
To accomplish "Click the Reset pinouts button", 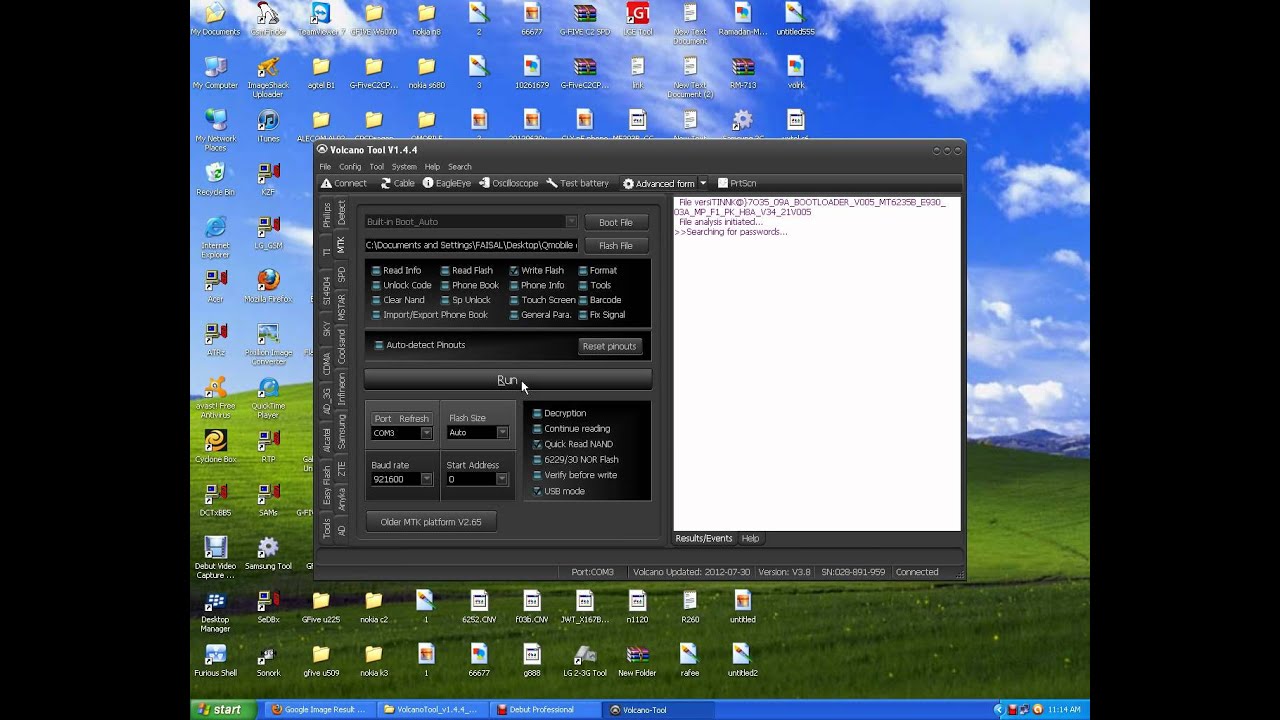I will pos(609,346).
